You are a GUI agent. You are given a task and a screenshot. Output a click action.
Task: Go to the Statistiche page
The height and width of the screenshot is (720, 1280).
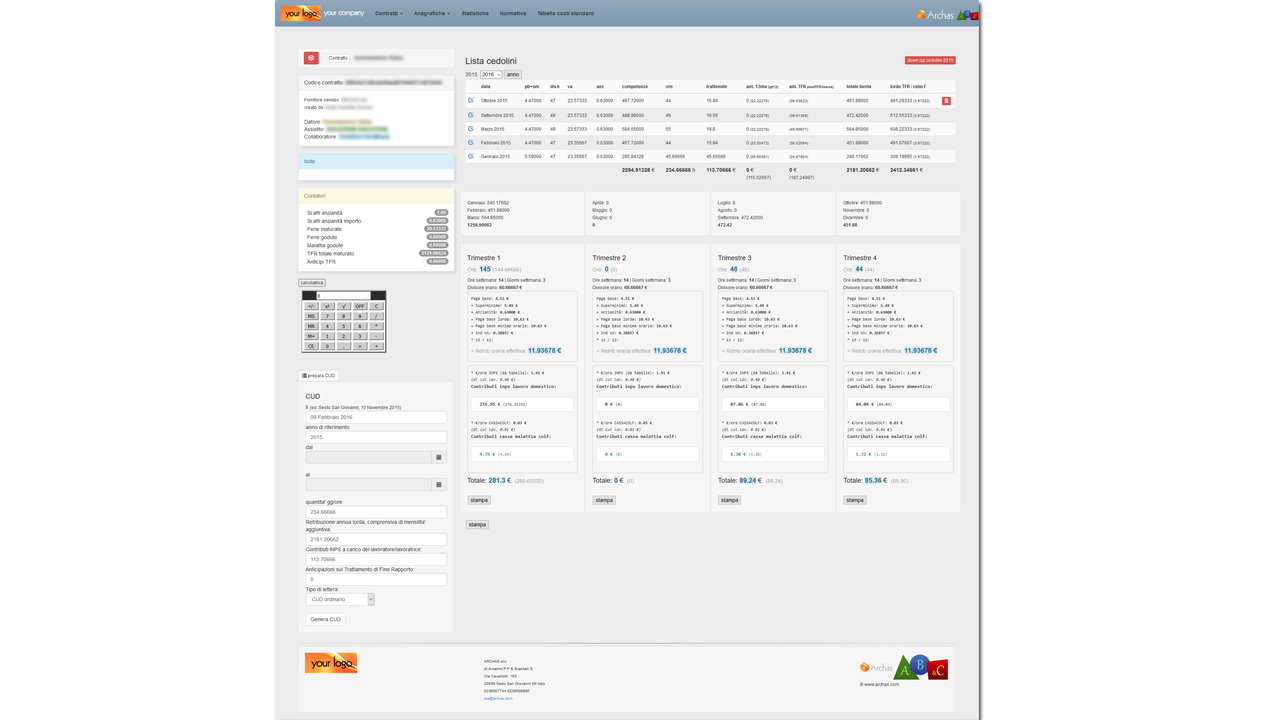pos(475,13)
